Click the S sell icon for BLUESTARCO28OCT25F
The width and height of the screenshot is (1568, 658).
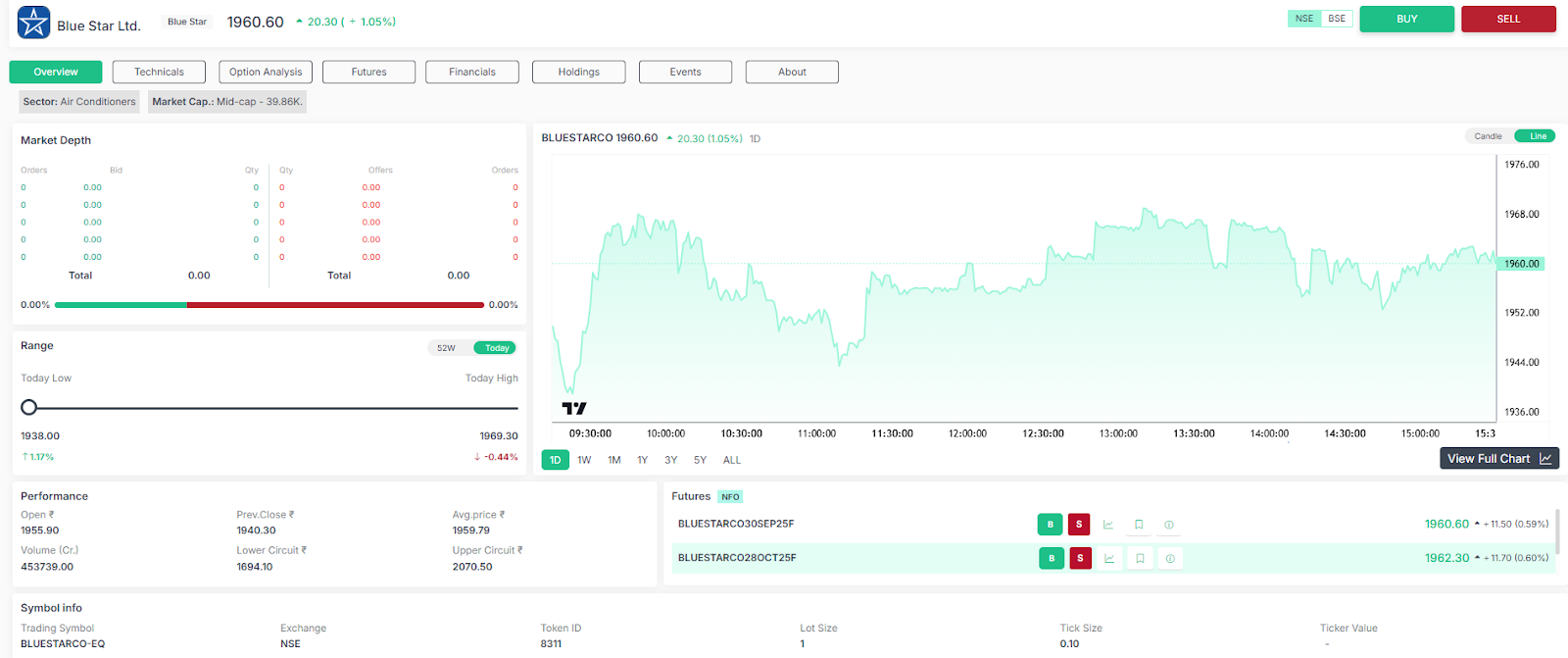tap(1080, 558)
